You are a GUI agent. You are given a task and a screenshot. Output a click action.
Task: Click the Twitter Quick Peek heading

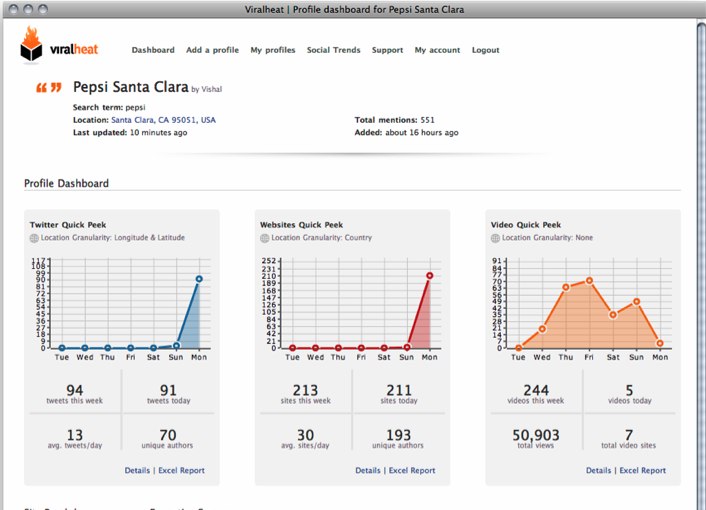(x=68, y=225)
